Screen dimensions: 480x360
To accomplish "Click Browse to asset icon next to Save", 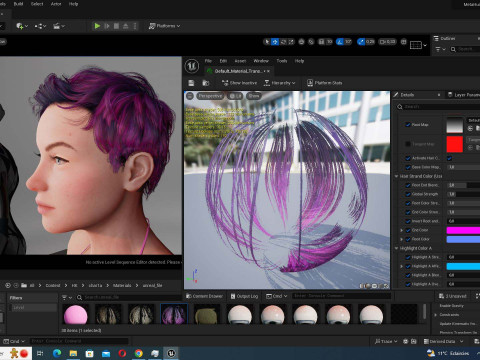I will [x=206, y=83].
